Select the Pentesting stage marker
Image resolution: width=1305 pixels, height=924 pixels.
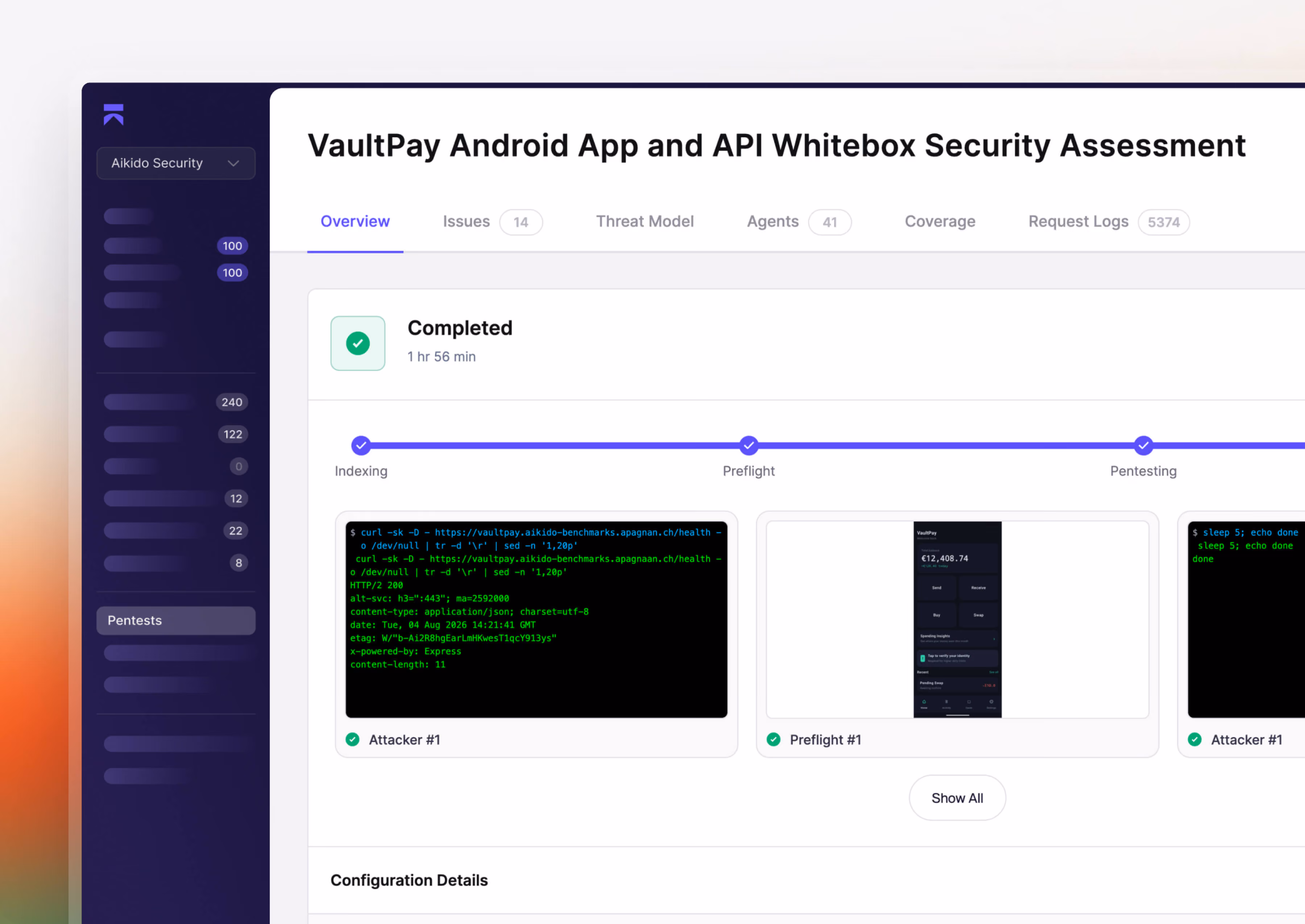[1143, 445]
